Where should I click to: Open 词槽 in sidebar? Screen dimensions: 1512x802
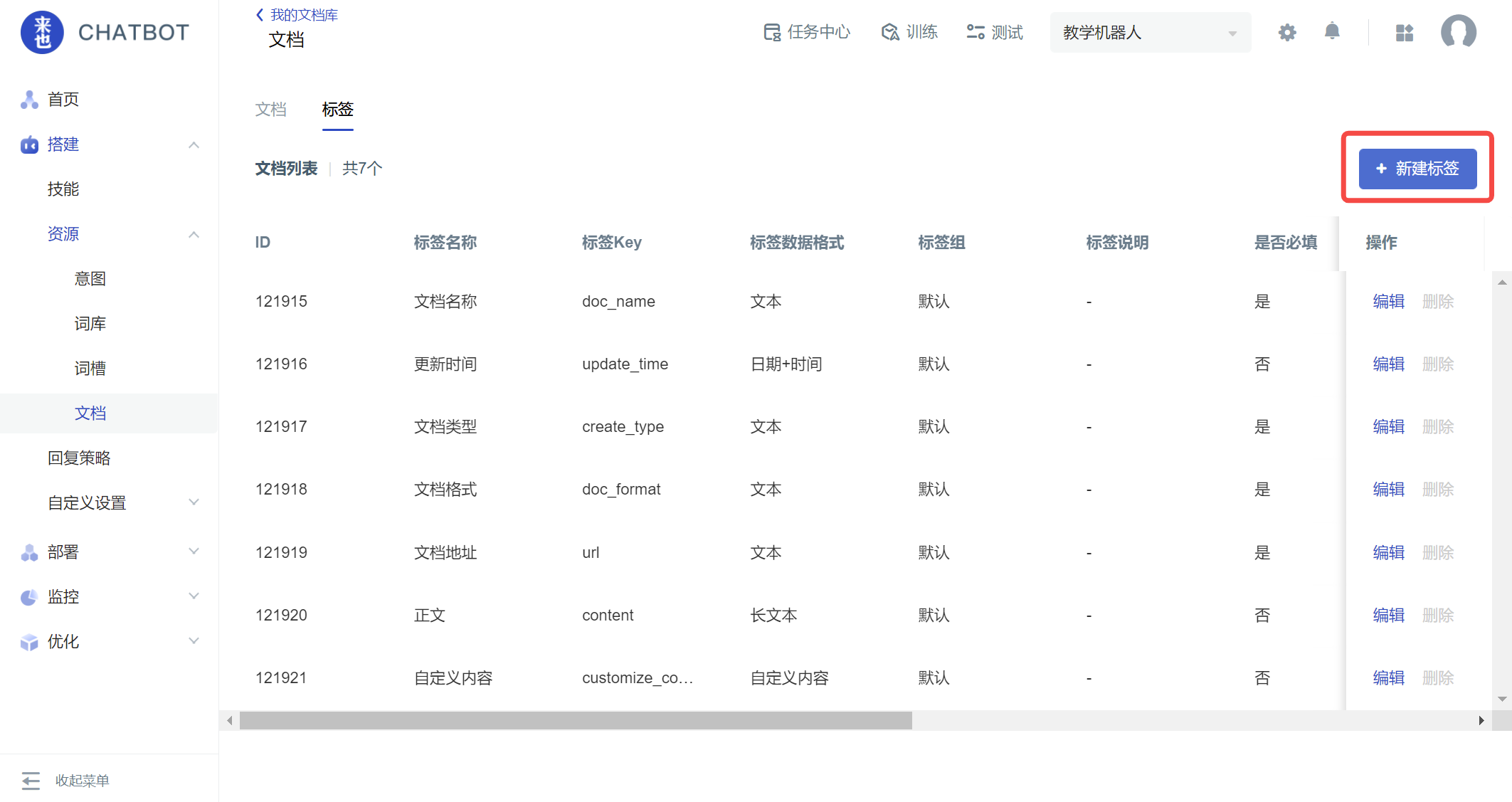(x=90, y=369)
